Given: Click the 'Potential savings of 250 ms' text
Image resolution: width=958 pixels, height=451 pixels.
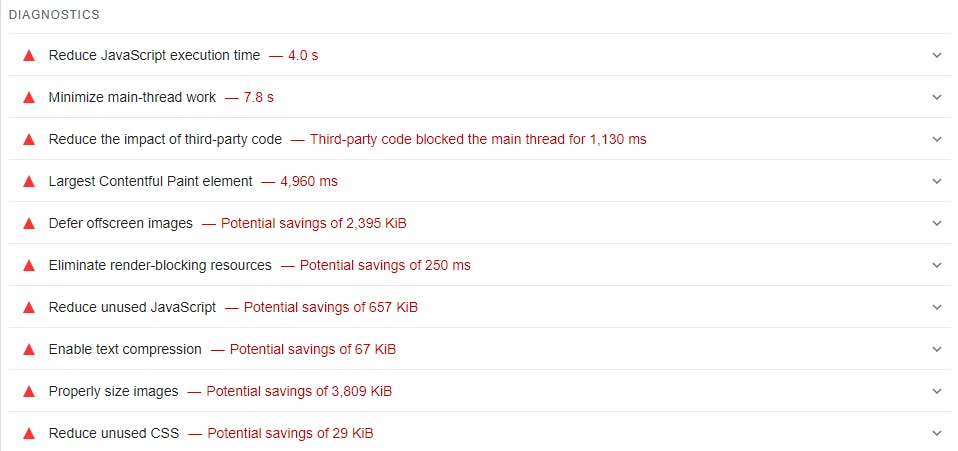Looking at the screenshot, I should pos(385,265).
